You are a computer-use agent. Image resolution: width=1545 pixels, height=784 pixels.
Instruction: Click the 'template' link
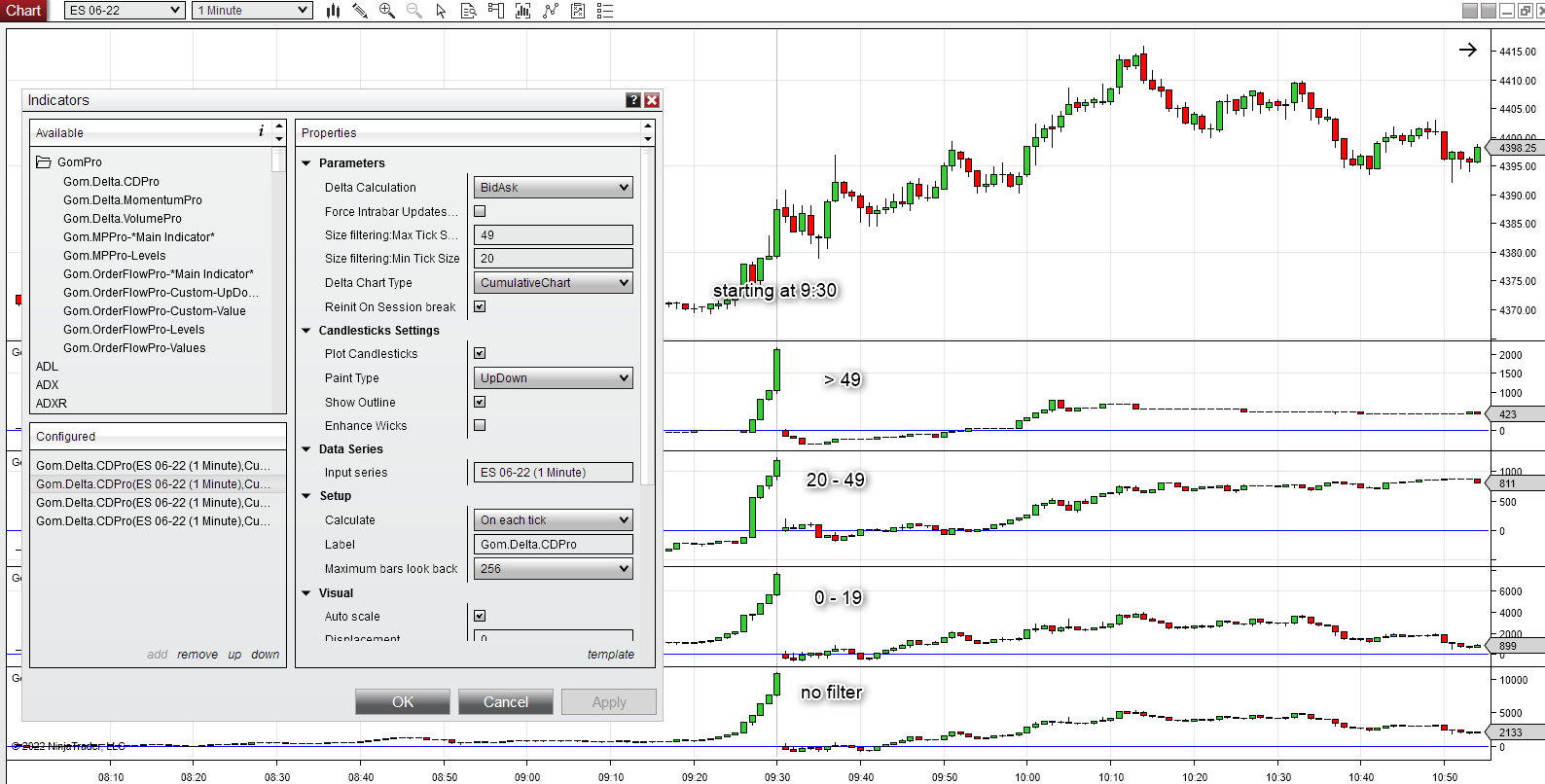[611, 655]
